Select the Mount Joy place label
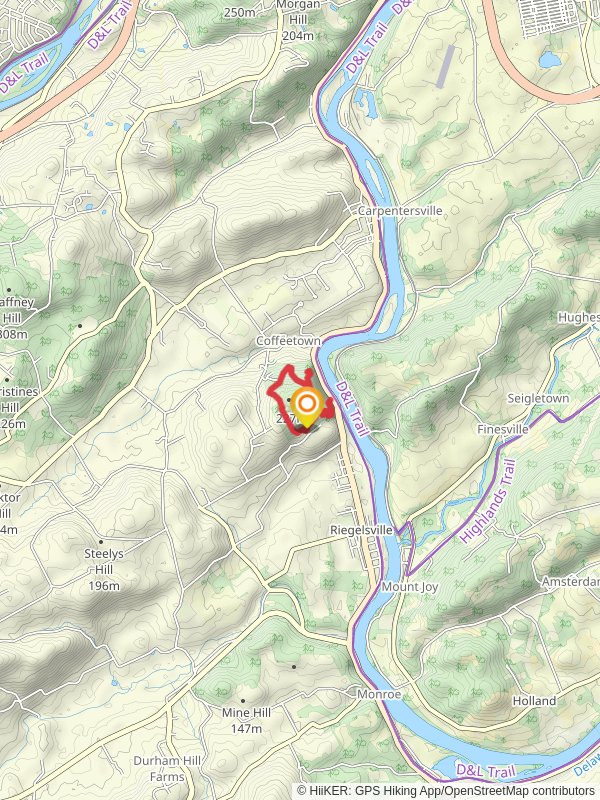 (410, 587)
